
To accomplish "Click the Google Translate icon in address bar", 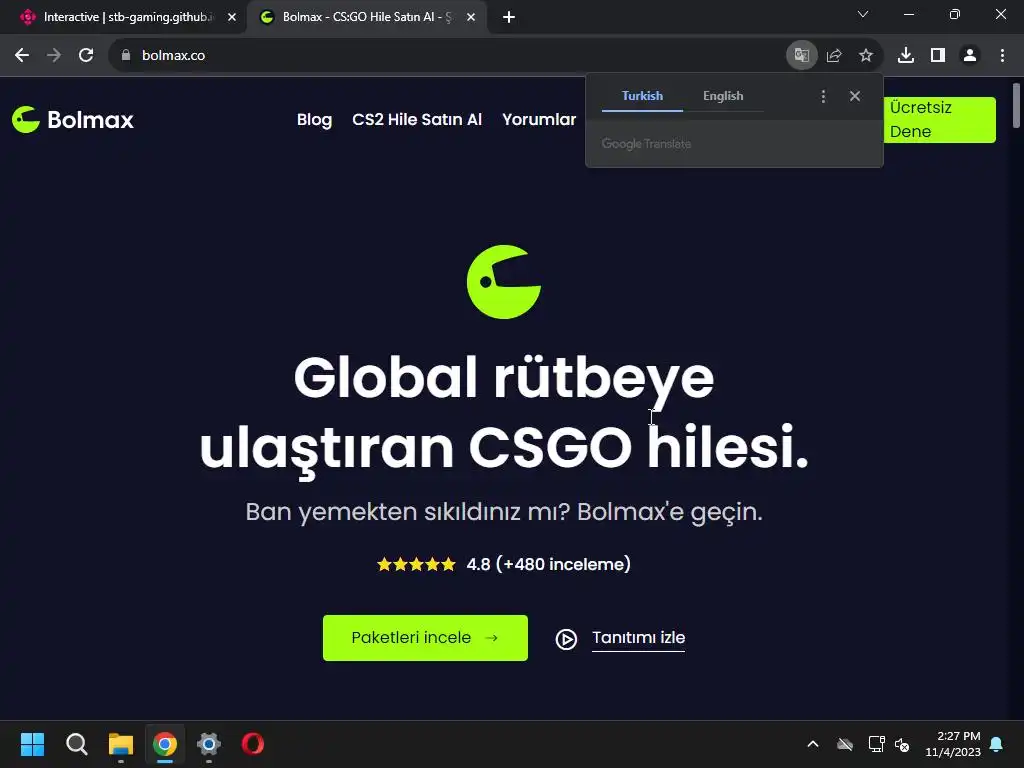I will pos(801,56).
